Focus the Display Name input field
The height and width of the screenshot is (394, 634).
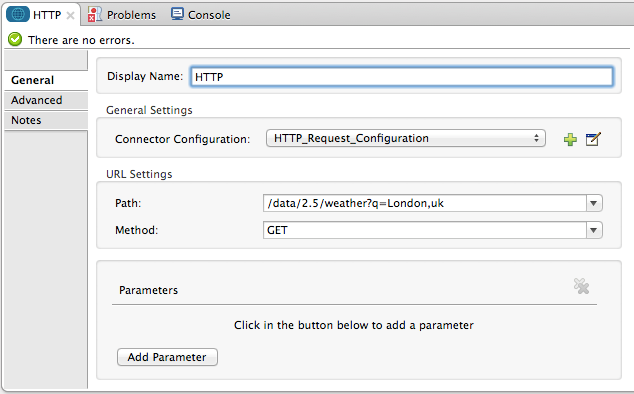[x=402, y=76]
